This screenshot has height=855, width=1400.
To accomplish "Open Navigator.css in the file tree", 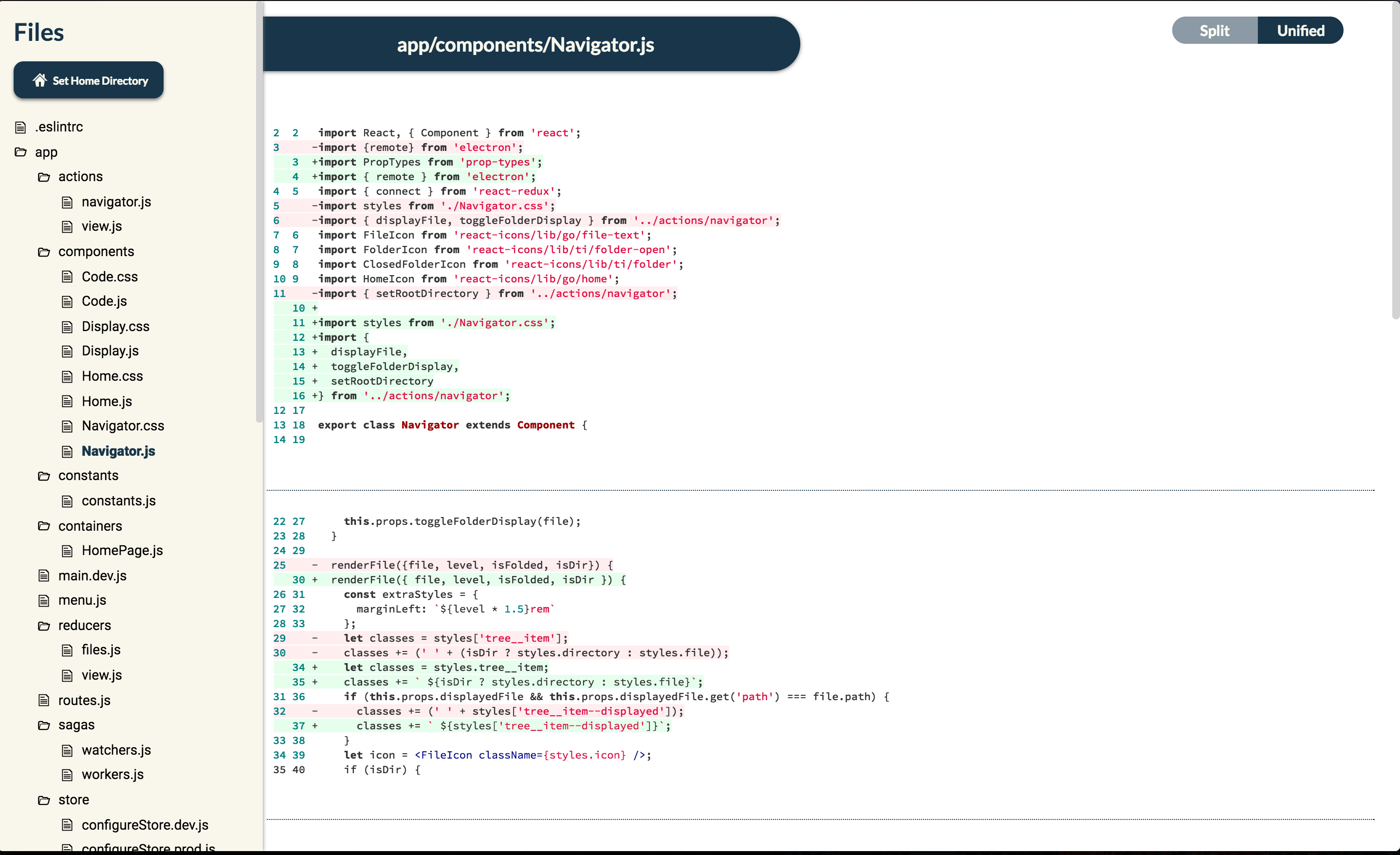I will (x=123, y=426).
